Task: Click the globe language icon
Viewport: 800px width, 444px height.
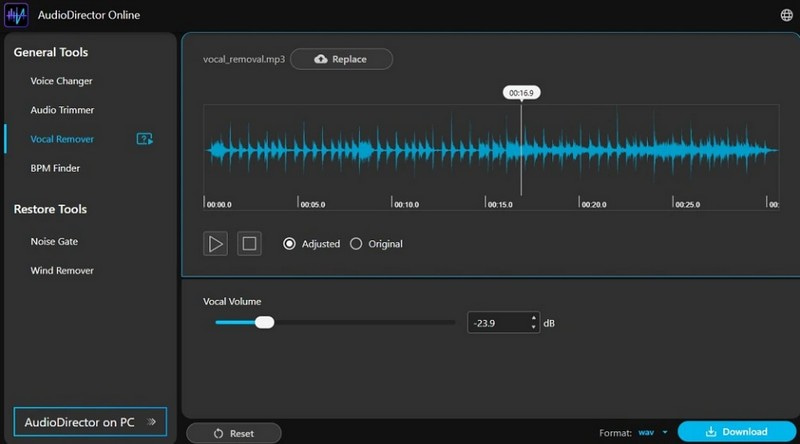Action: pyautogui.click(x=785, y=15)
